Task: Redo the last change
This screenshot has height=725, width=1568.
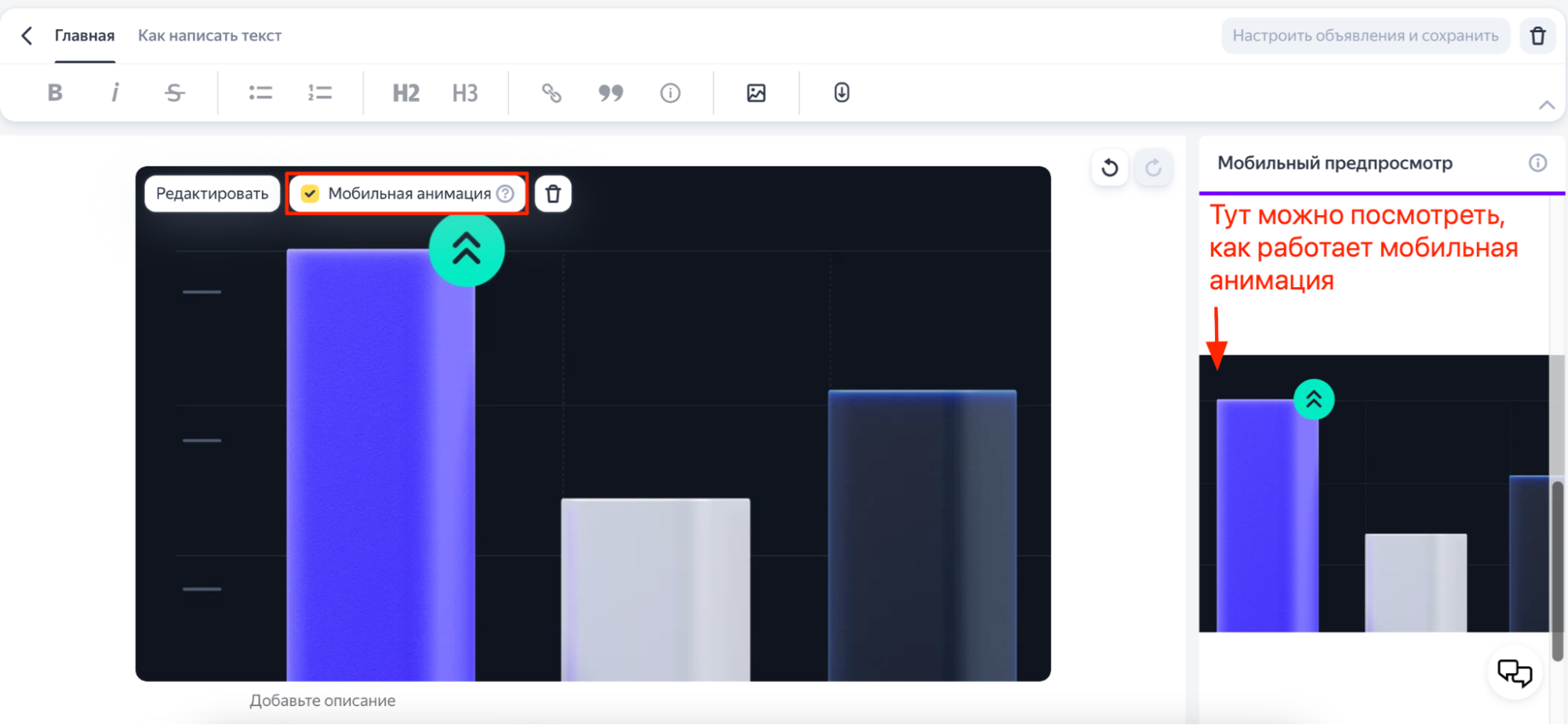Action: pyautogui.click(x=1153, y=167)
